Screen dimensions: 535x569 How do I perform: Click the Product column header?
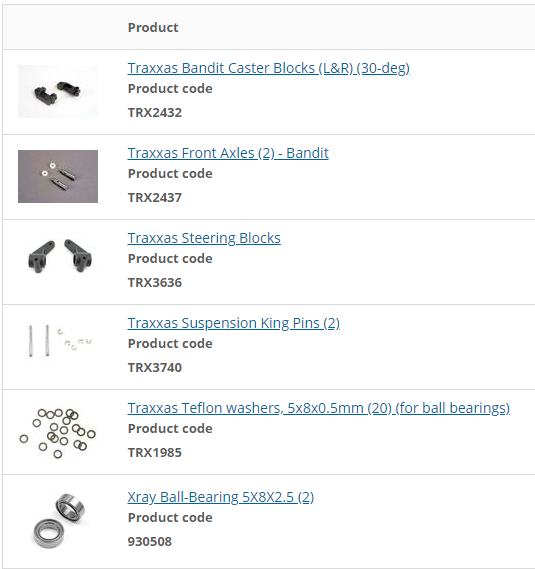pyautogui.click(x=153, y=28)
